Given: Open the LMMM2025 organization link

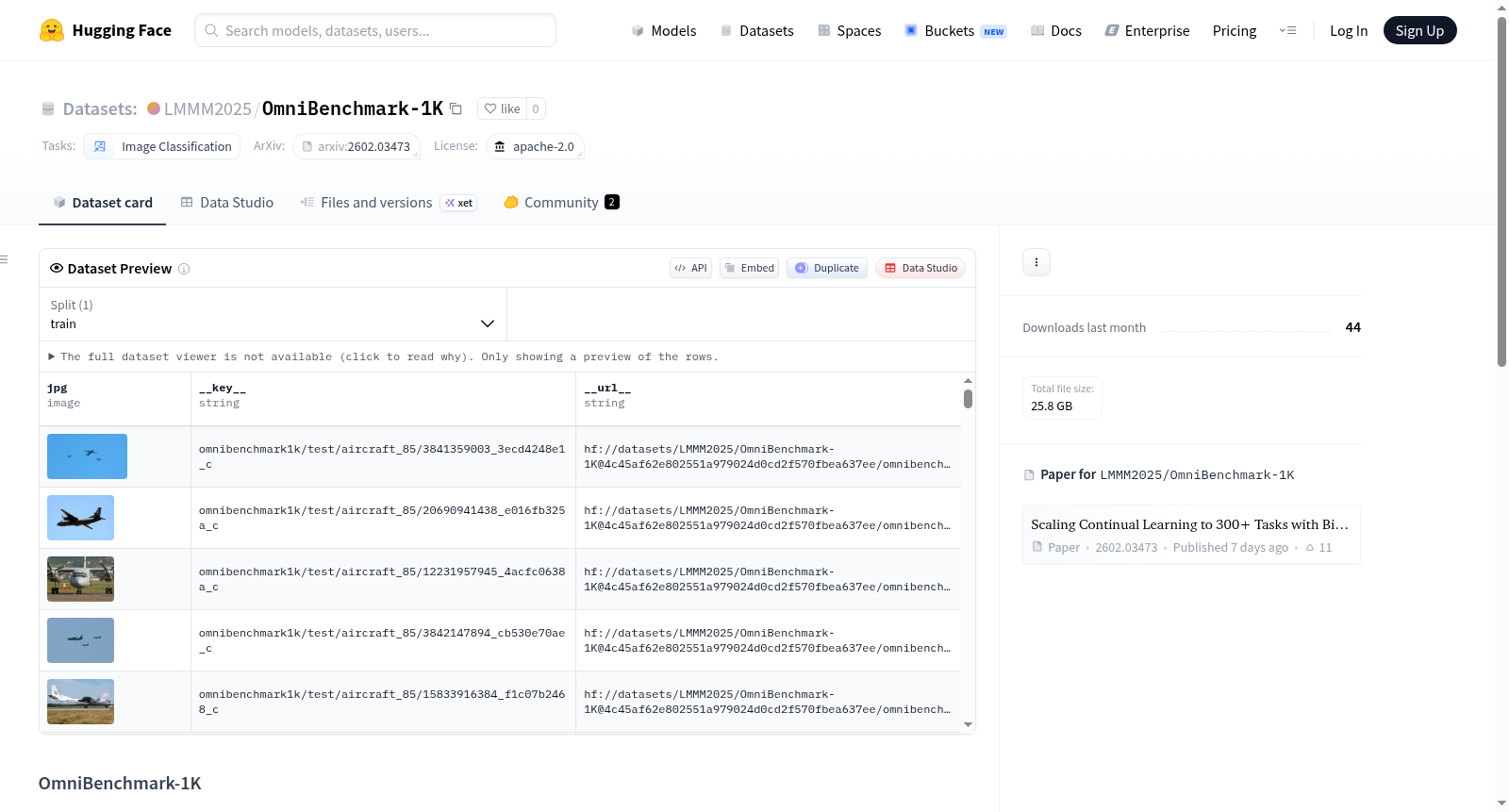Looking at the screenshot, I should coord(207,108).
